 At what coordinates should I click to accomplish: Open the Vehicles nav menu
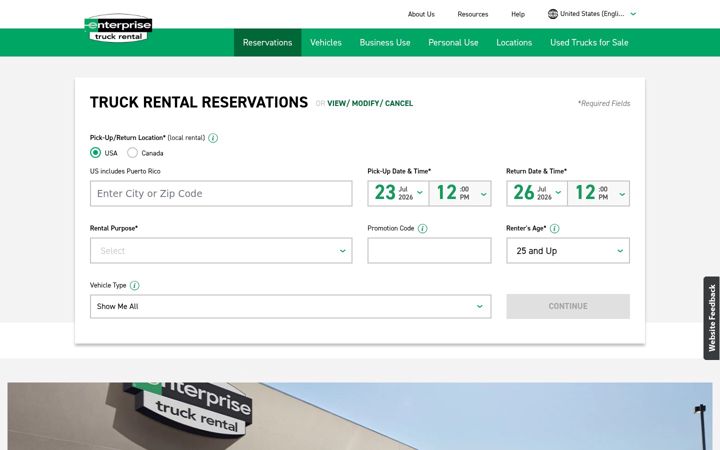326,42
